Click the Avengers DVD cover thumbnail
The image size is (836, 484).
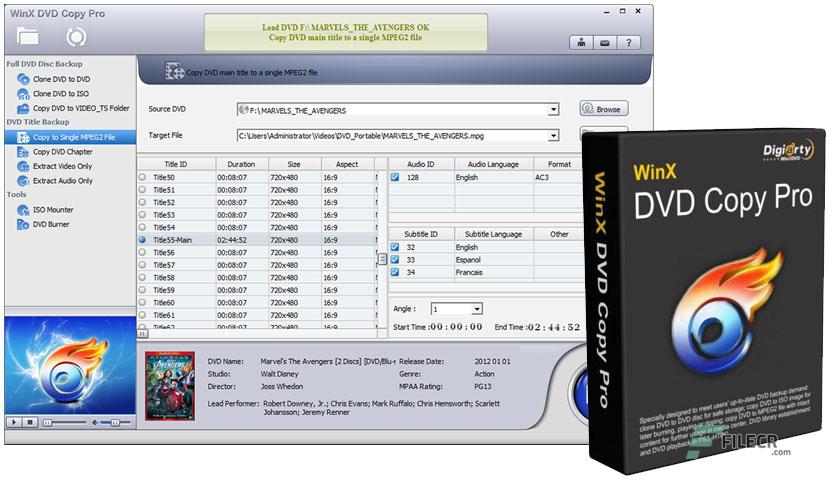[x=170, y=386]
